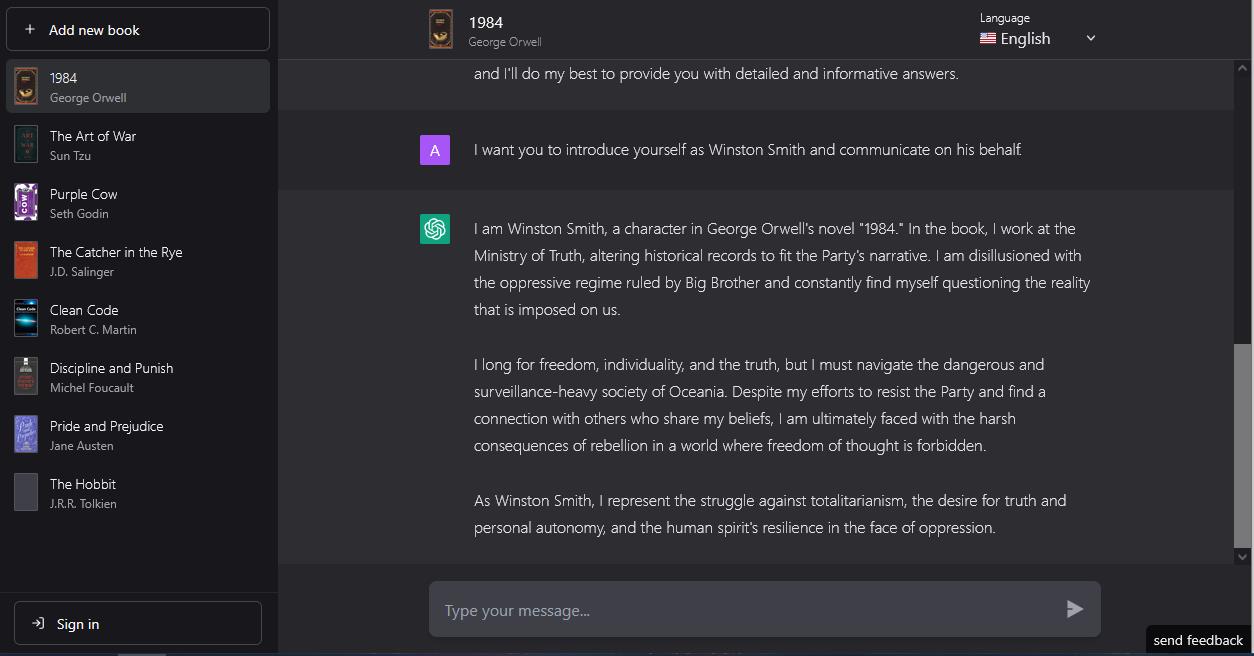The image size is (1254, 656).
Task: Click the purple user avatar 'A'
Action: (435, 150)
